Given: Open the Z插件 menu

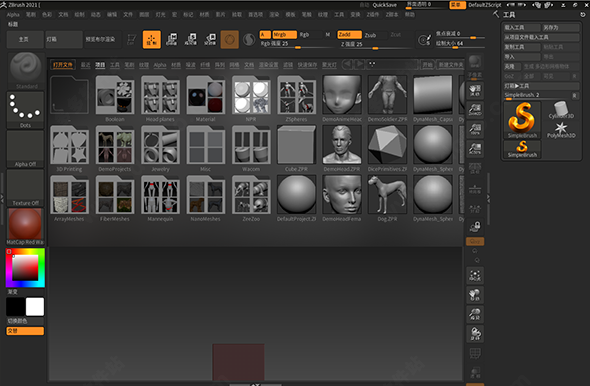Looking at the screenshot, I should [x=373, y=15].
